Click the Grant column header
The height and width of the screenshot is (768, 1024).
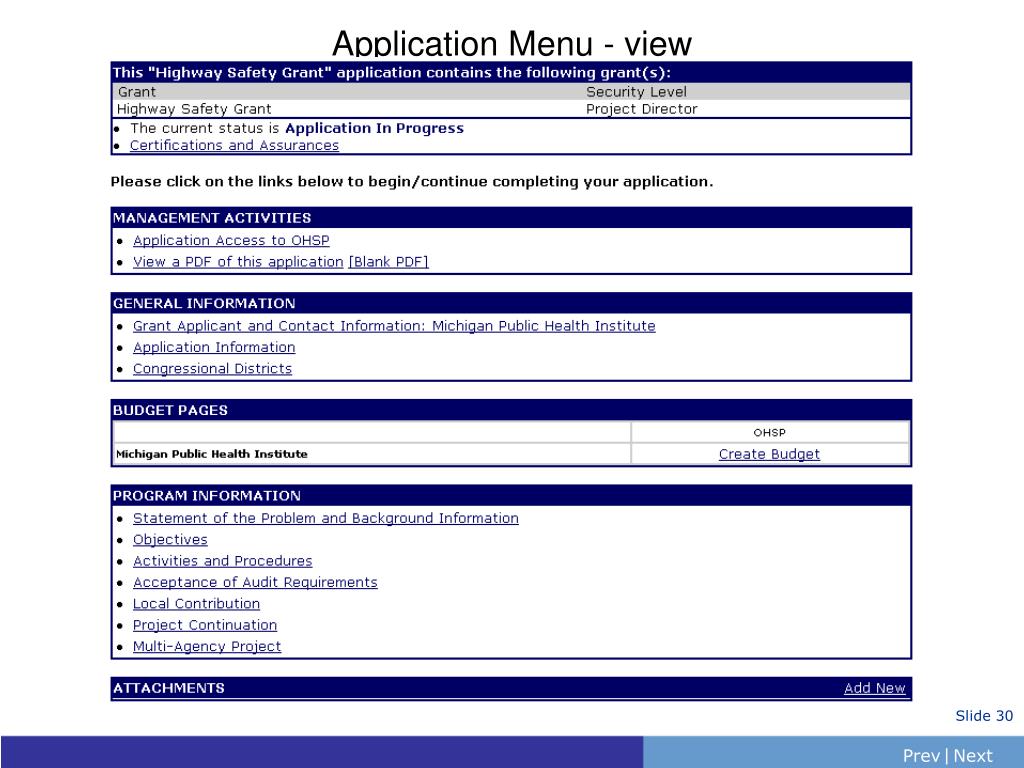click(137, 91)
